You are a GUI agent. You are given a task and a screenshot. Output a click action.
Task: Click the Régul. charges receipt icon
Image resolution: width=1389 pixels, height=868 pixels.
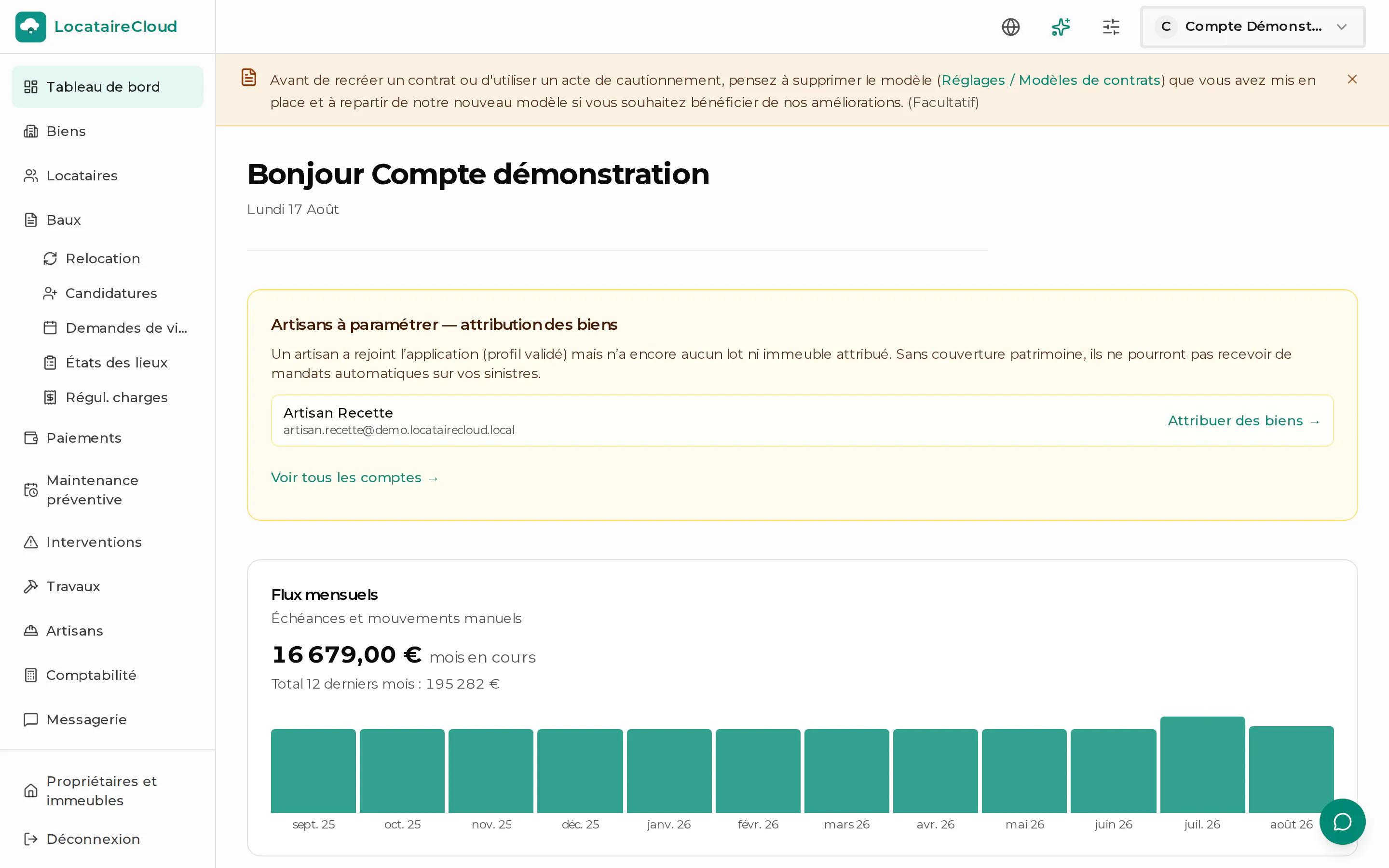[50, 397]
